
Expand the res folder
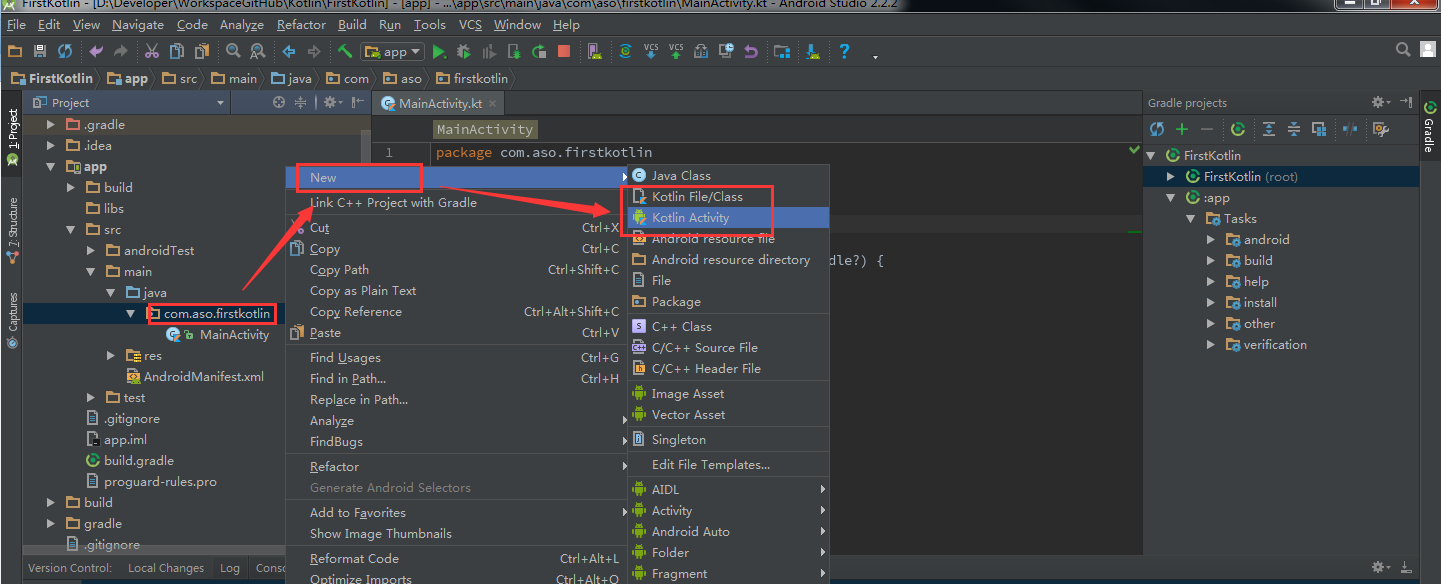(x=111, y=356)
